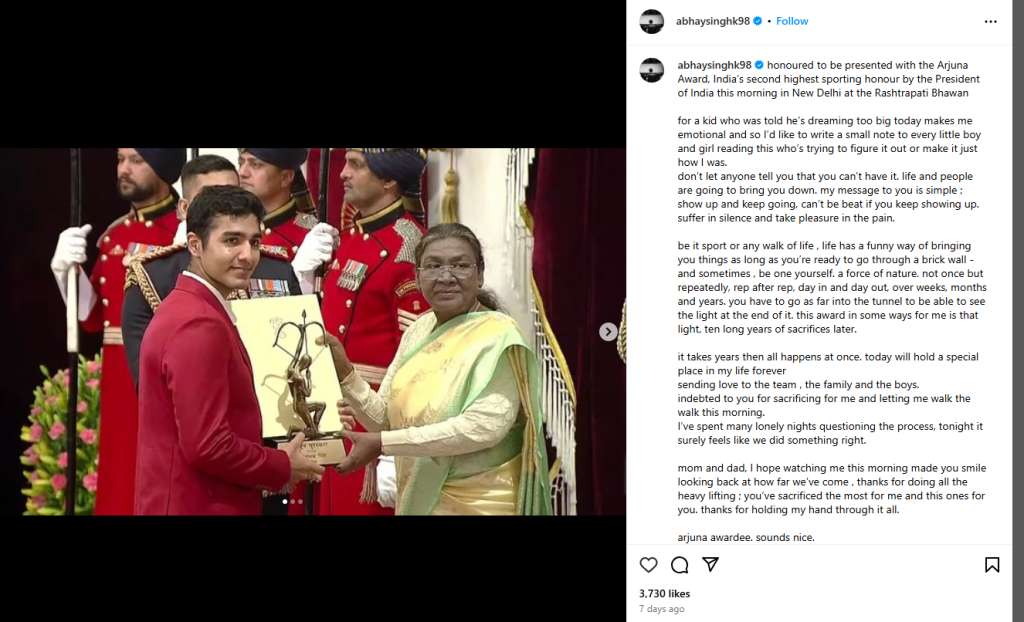Viewport: 1024px width, 622px height.
Task: Click the verified badge in the header
Action: click(758, 21)
